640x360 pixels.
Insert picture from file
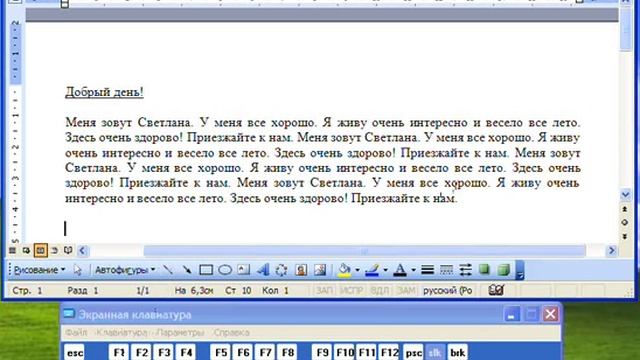point(320,270)
